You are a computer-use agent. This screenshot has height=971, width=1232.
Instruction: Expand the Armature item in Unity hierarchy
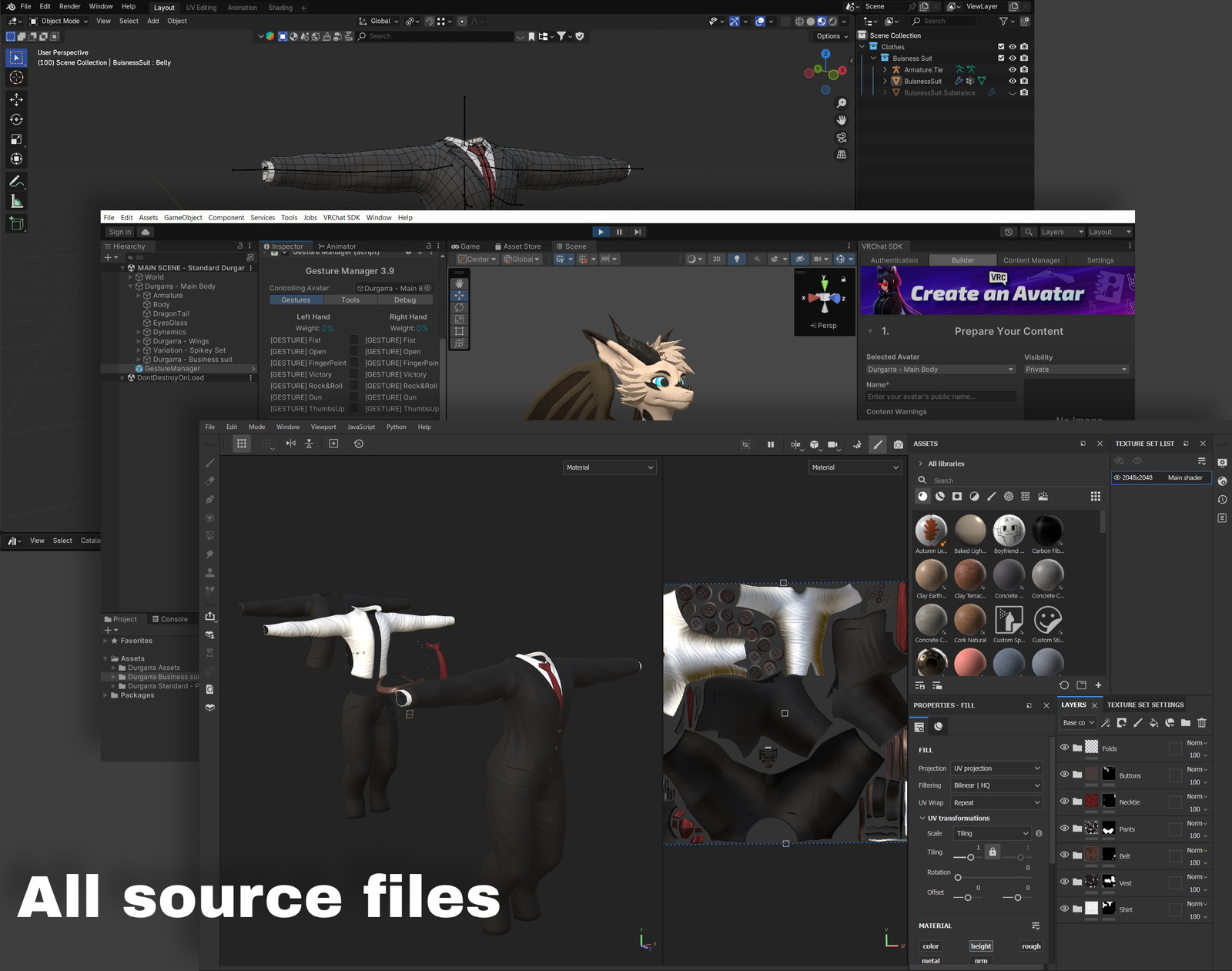pos(139,295)
